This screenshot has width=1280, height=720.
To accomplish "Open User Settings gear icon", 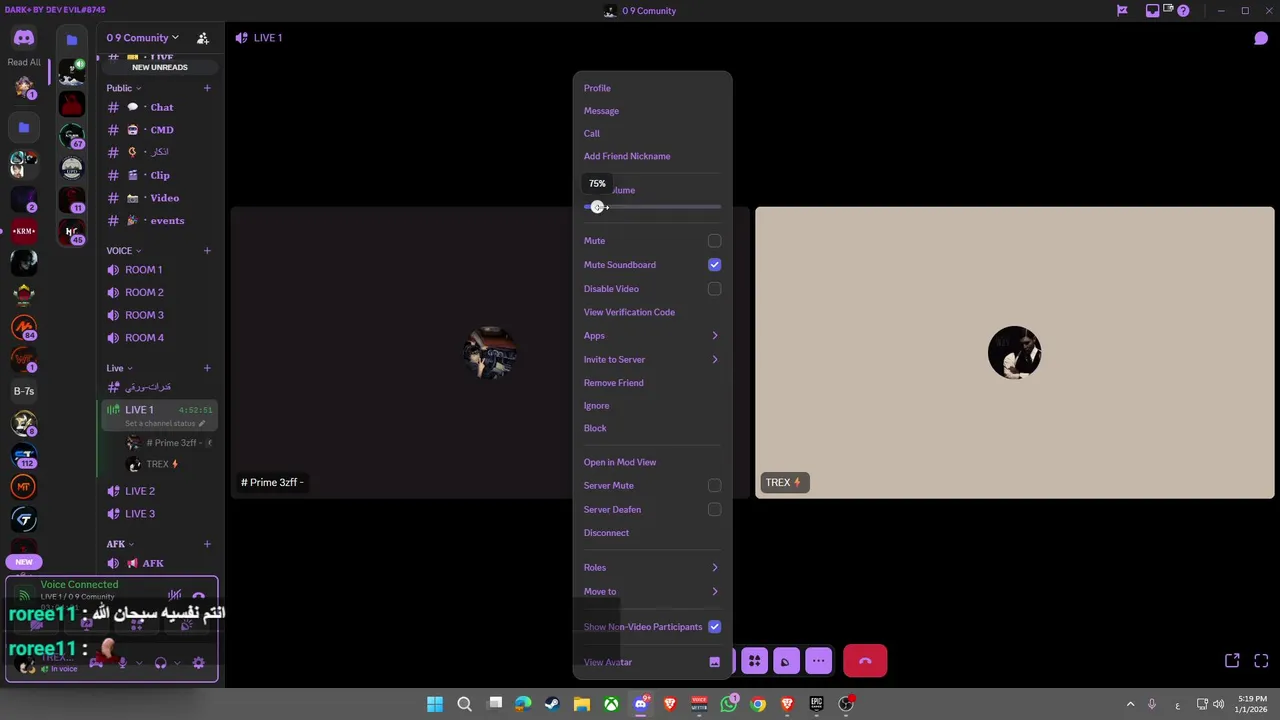I will point(198,663).
